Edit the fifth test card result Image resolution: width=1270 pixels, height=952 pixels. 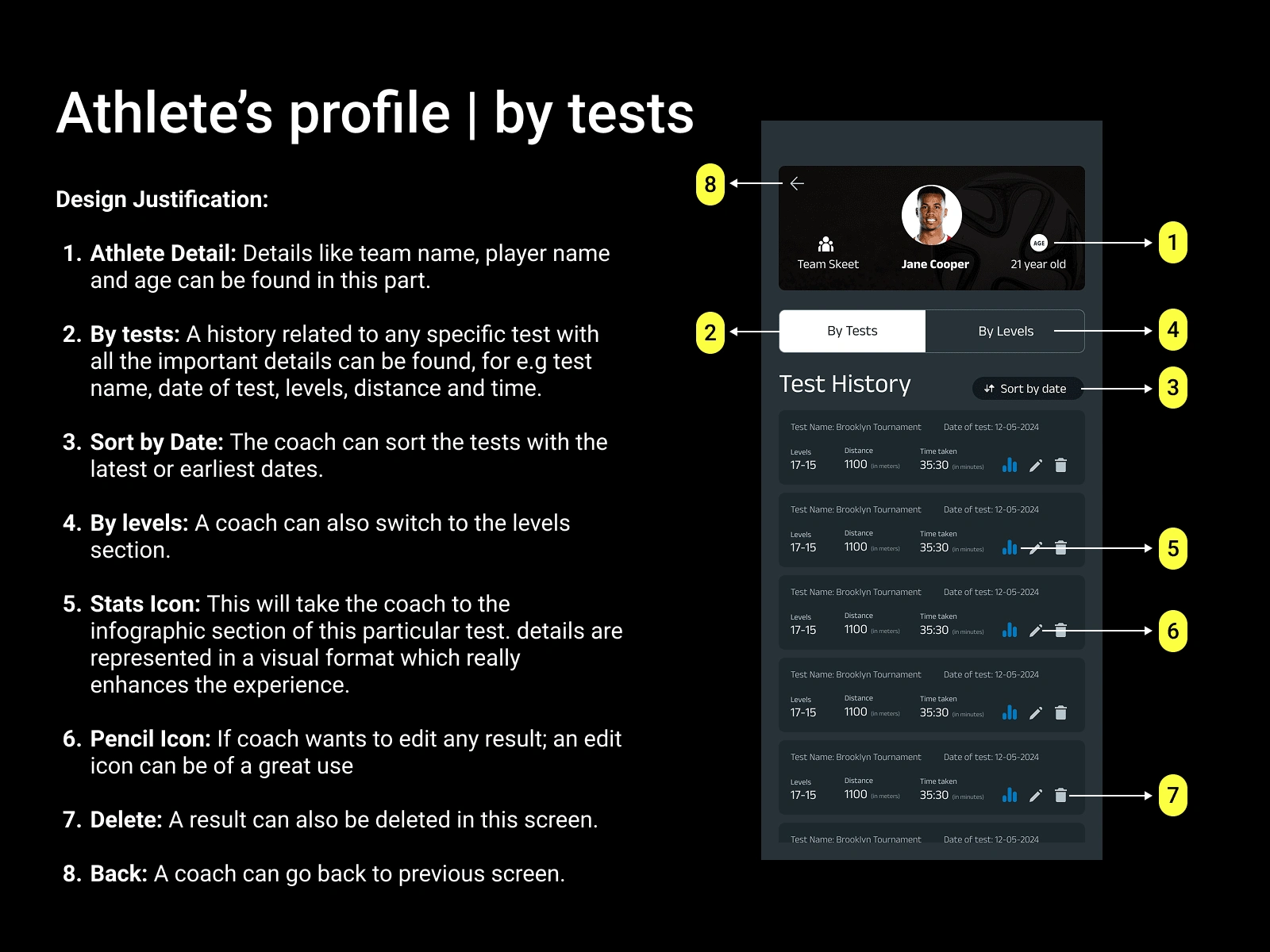pyautogui.click(x=1036, y=796)
